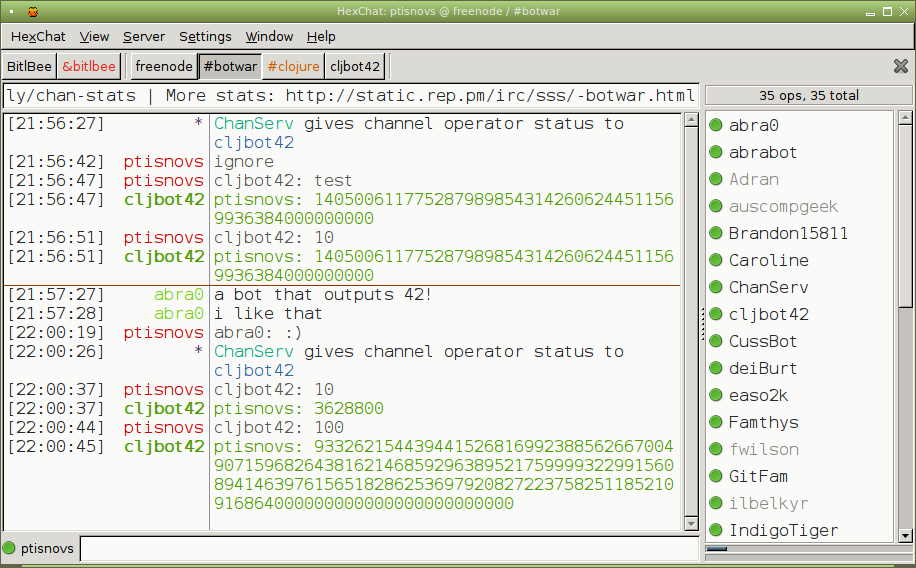
Task: Switch to the #clojure channel tab
Action: [x=293, y=67]
